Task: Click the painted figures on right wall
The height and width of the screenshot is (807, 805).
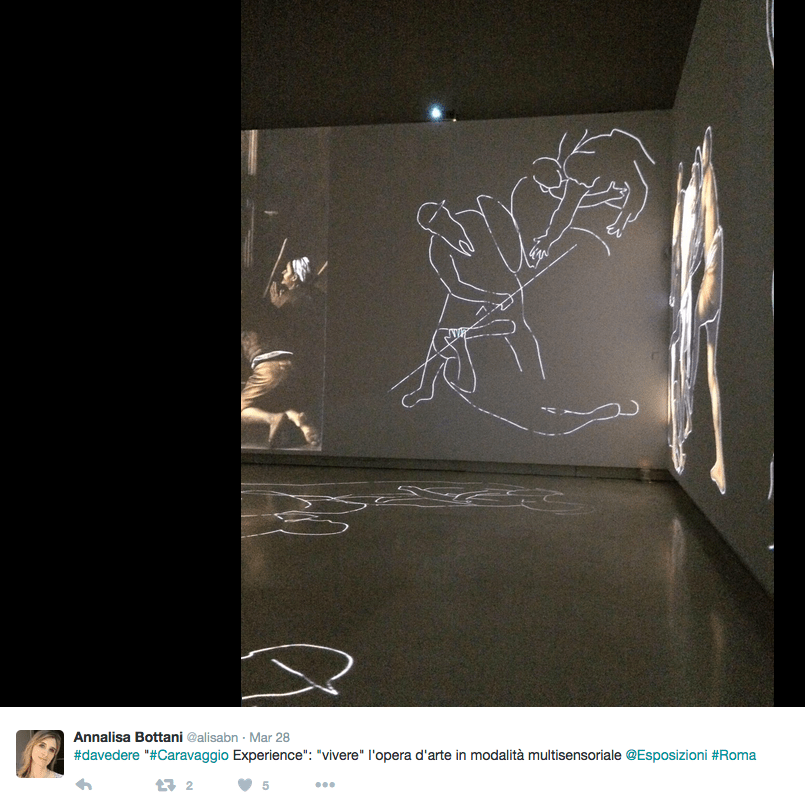Action: 697,309
